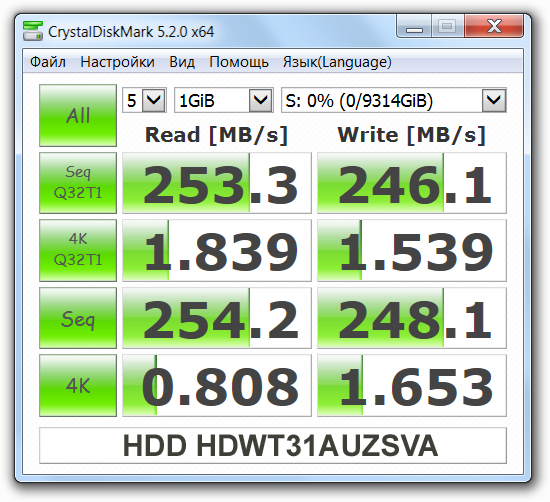550x502 pixels.
Task: Run the plain 4K test
Action: [78, 386]
